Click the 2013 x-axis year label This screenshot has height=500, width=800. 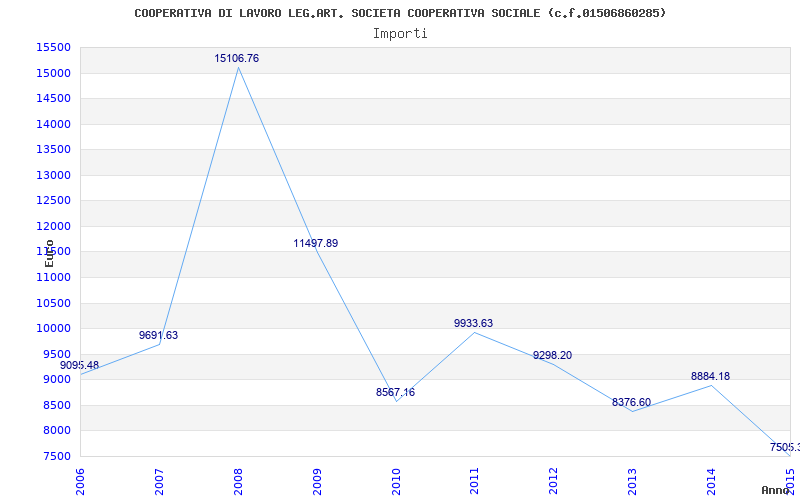[x=632, y=481]
